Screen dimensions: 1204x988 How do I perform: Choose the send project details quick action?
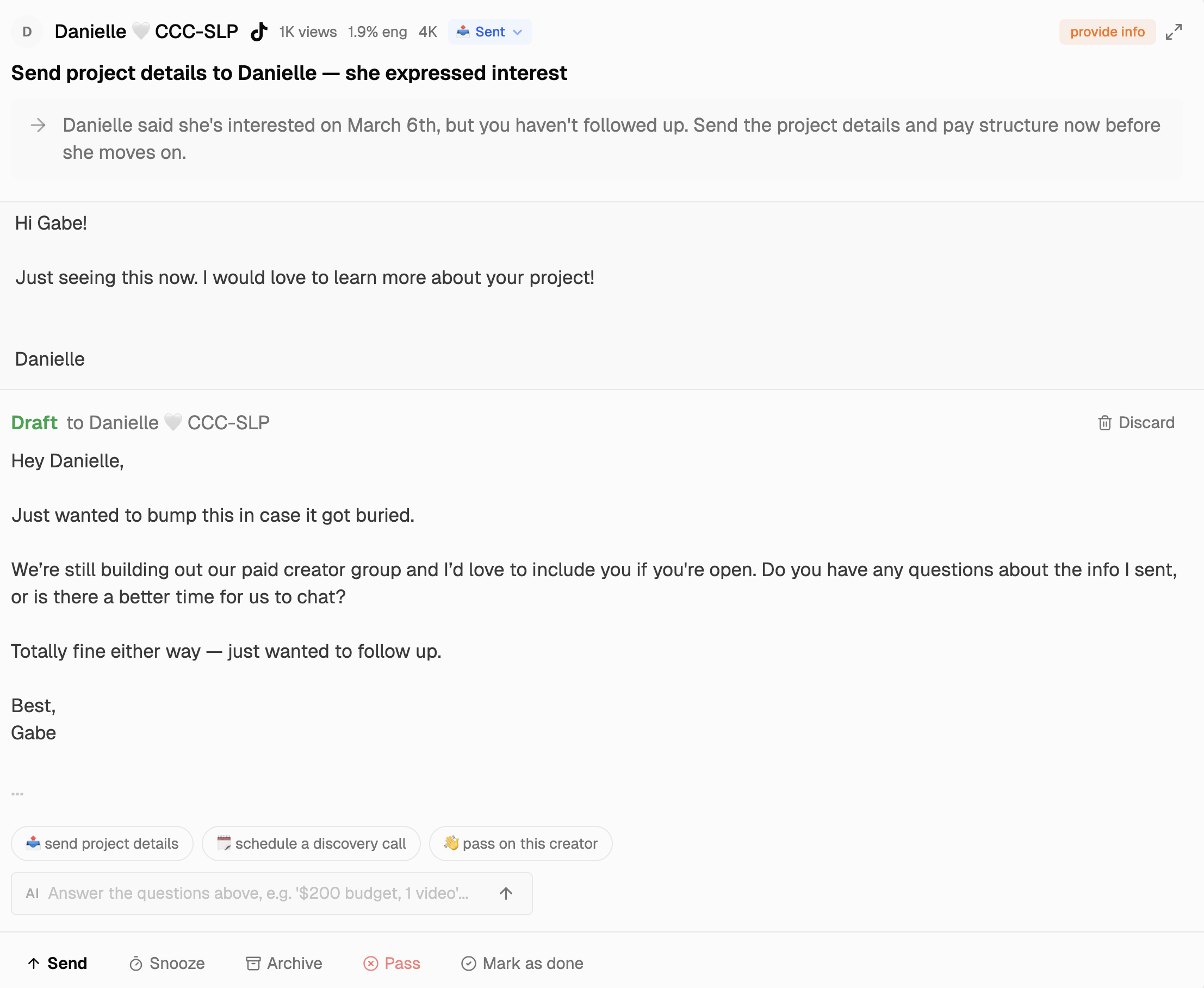102,843
